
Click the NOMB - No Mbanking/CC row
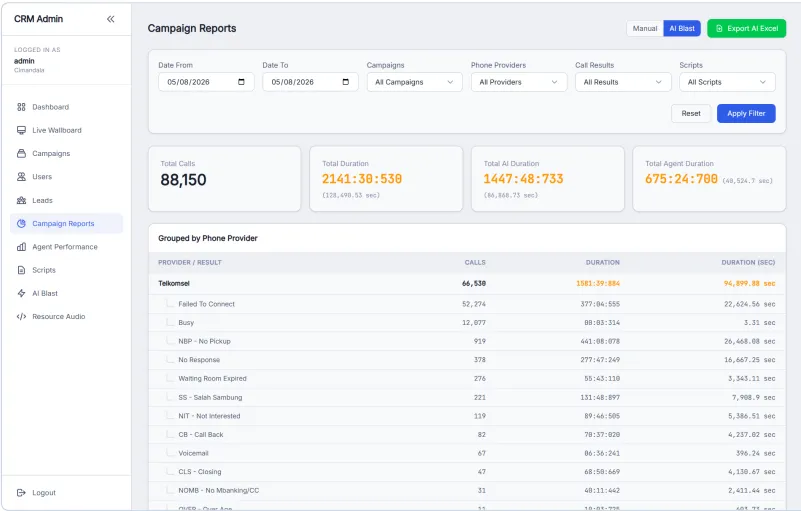pos(467,491)
